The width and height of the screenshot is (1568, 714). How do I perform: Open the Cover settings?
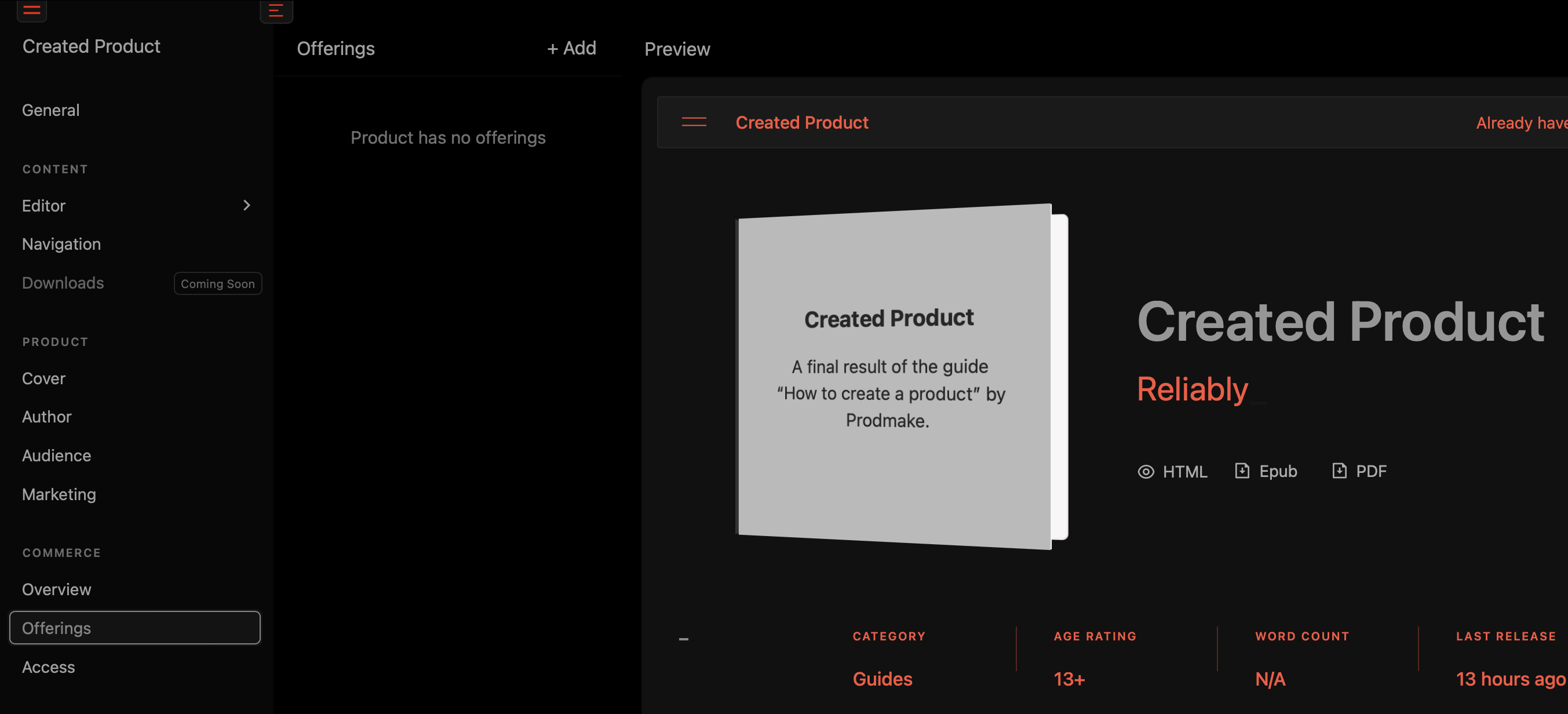(43, 378)
